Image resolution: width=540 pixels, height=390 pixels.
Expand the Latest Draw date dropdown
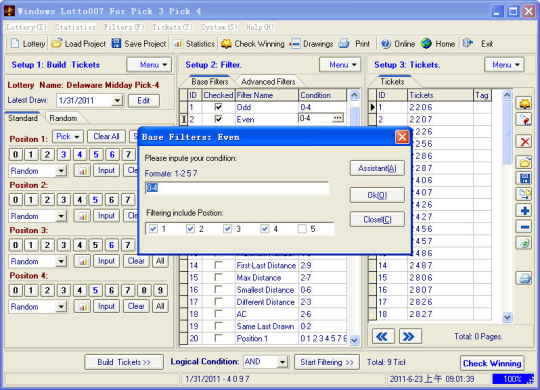pyautogui.click(x=117, y=101)
